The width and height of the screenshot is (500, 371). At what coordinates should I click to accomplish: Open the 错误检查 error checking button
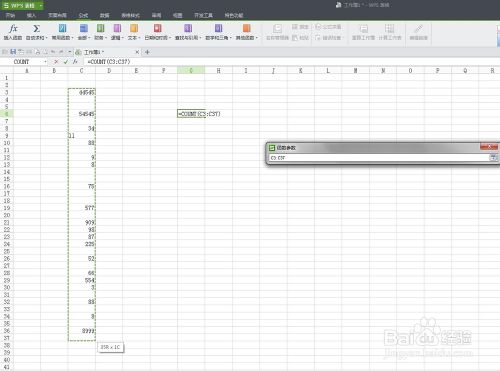328,38
